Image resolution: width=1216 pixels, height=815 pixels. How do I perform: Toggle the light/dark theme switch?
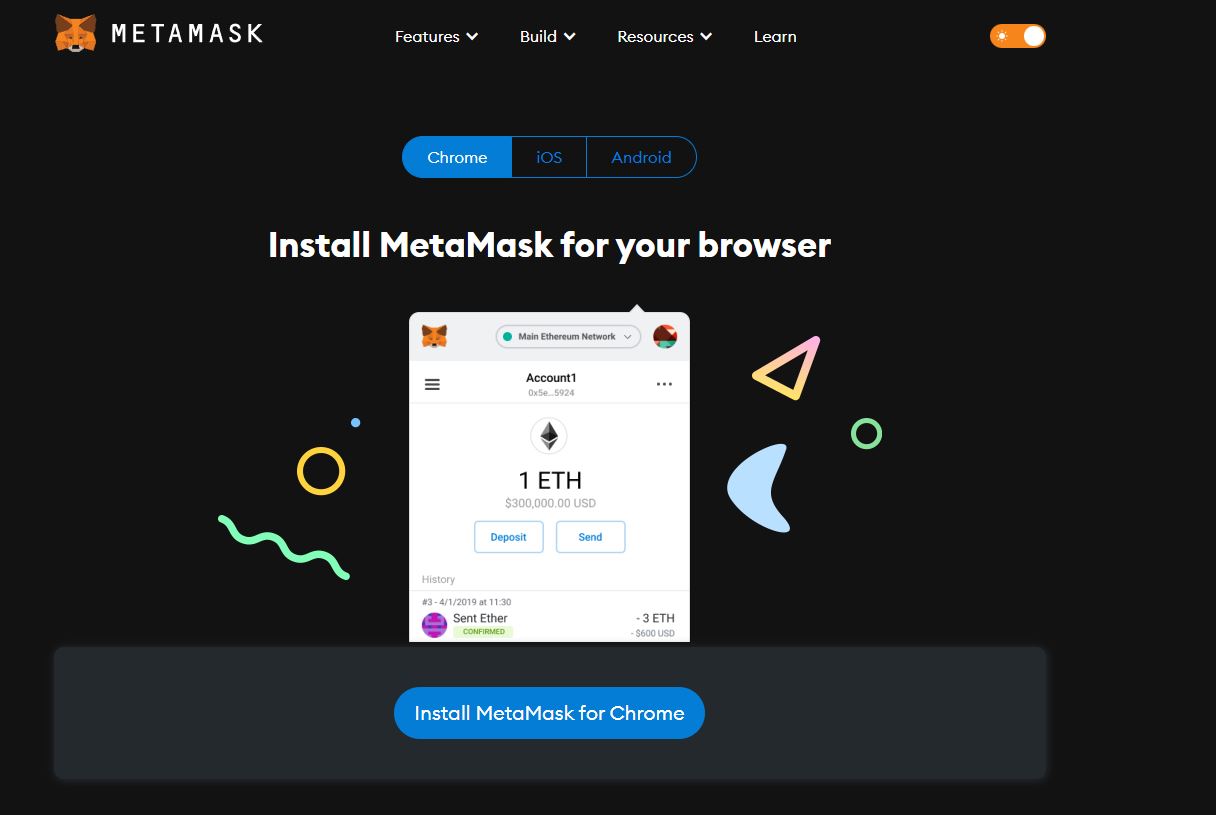coord(1017,36)
